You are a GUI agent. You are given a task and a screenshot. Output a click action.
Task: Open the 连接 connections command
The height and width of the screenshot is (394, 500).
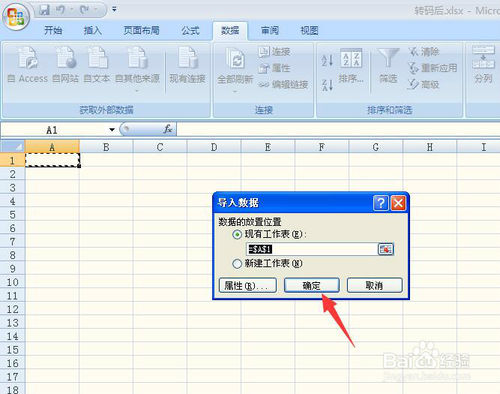pyautogui.click(x=274, y=52)
